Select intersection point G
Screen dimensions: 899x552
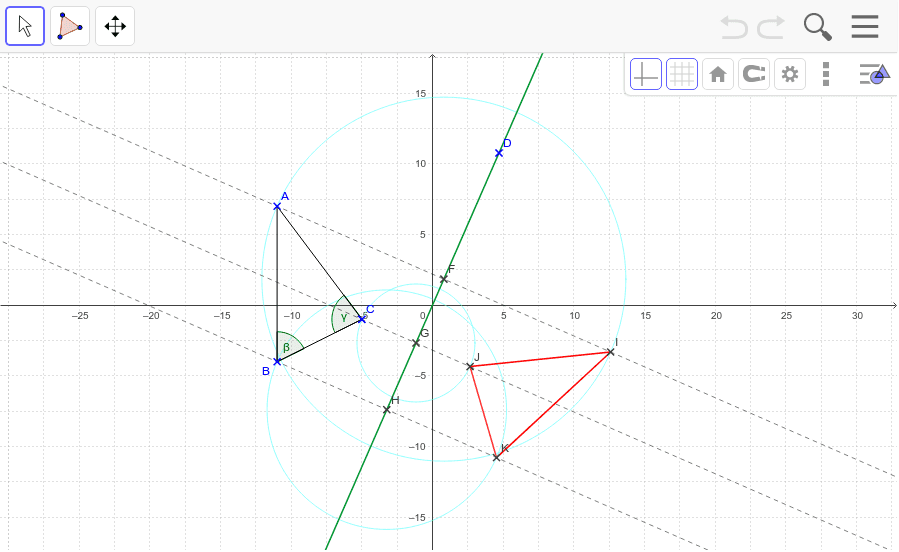coord(416,343)
